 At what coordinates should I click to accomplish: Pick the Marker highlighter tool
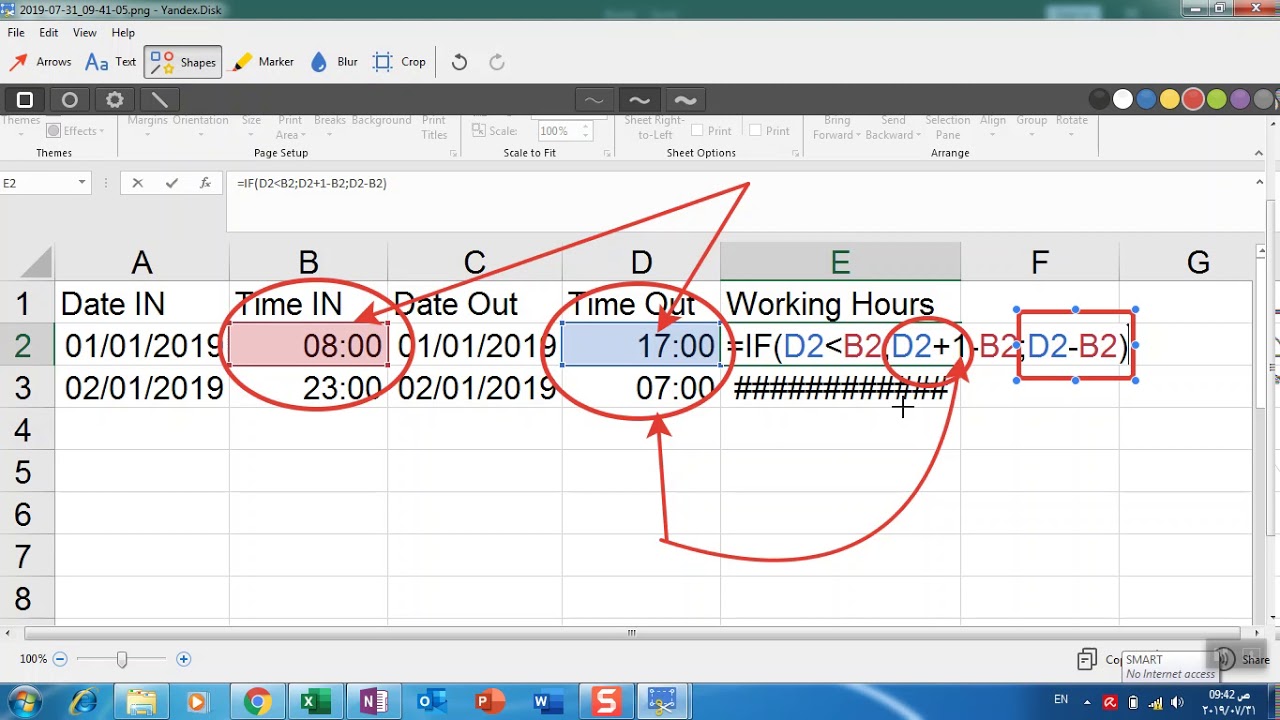(263, 62)
